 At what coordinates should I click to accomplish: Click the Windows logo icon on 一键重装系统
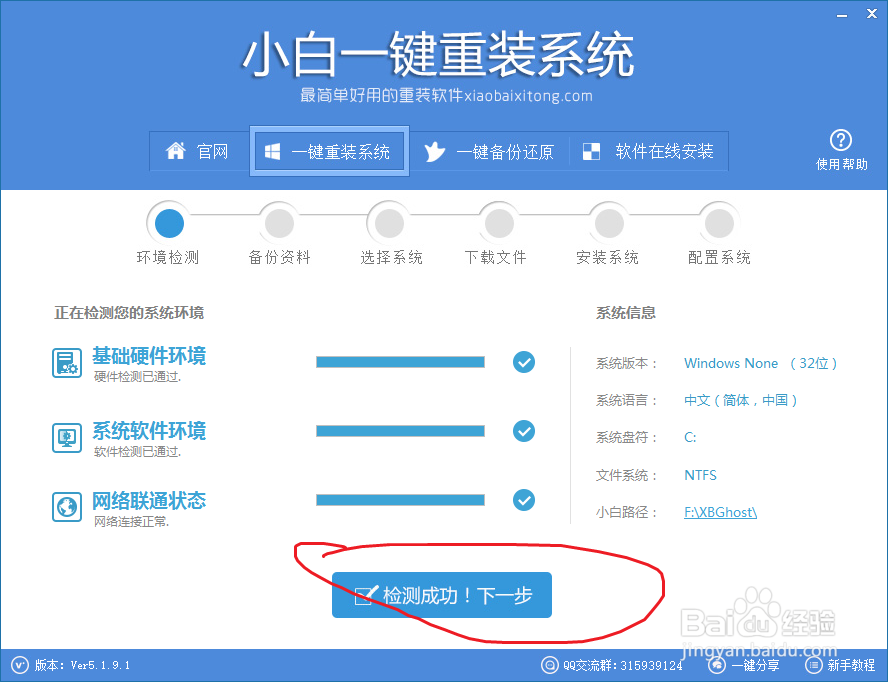272,151
